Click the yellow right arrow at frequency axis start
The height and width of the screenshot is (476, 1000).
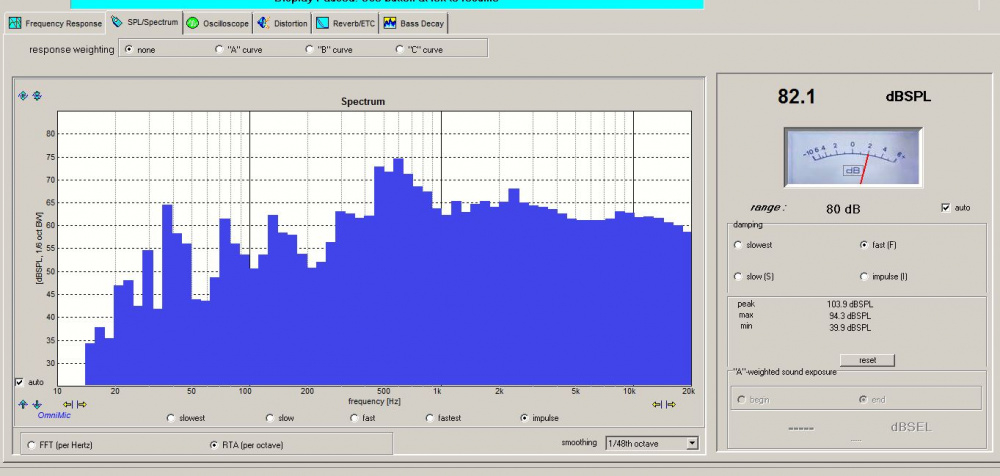pyautogui.click(x=82, y=404)
